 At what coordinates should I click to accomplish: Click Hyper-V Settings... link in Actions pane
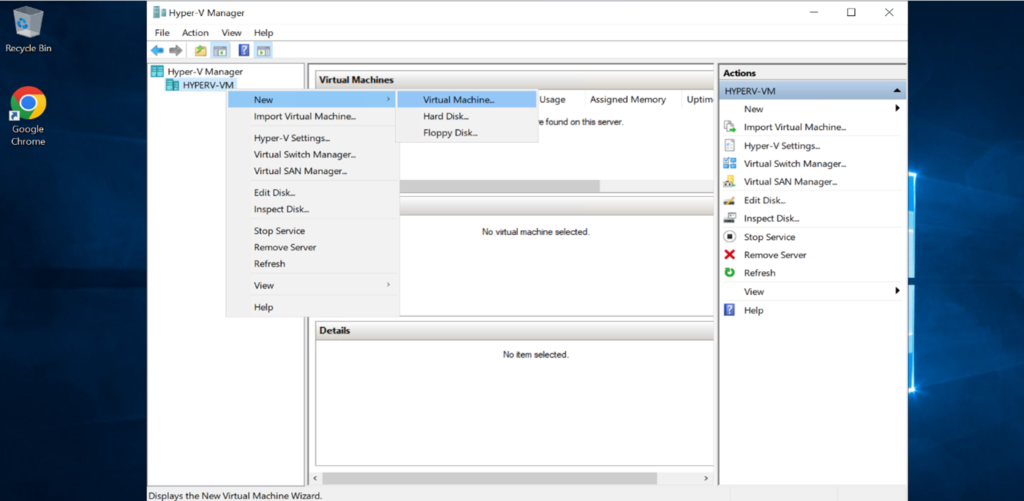coord(782,146)
